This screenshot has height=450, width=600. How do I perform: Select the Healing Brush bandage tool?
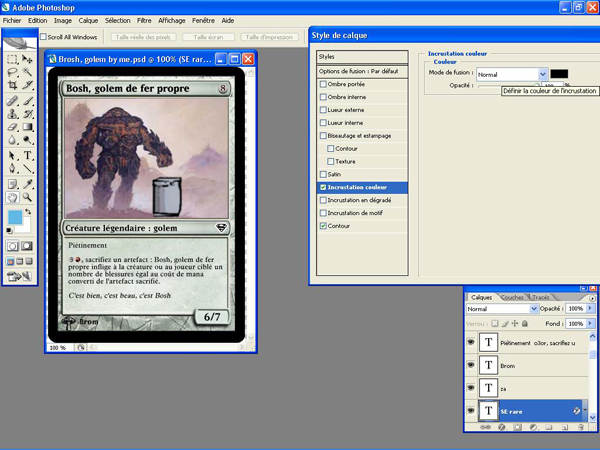click(12, 101)
